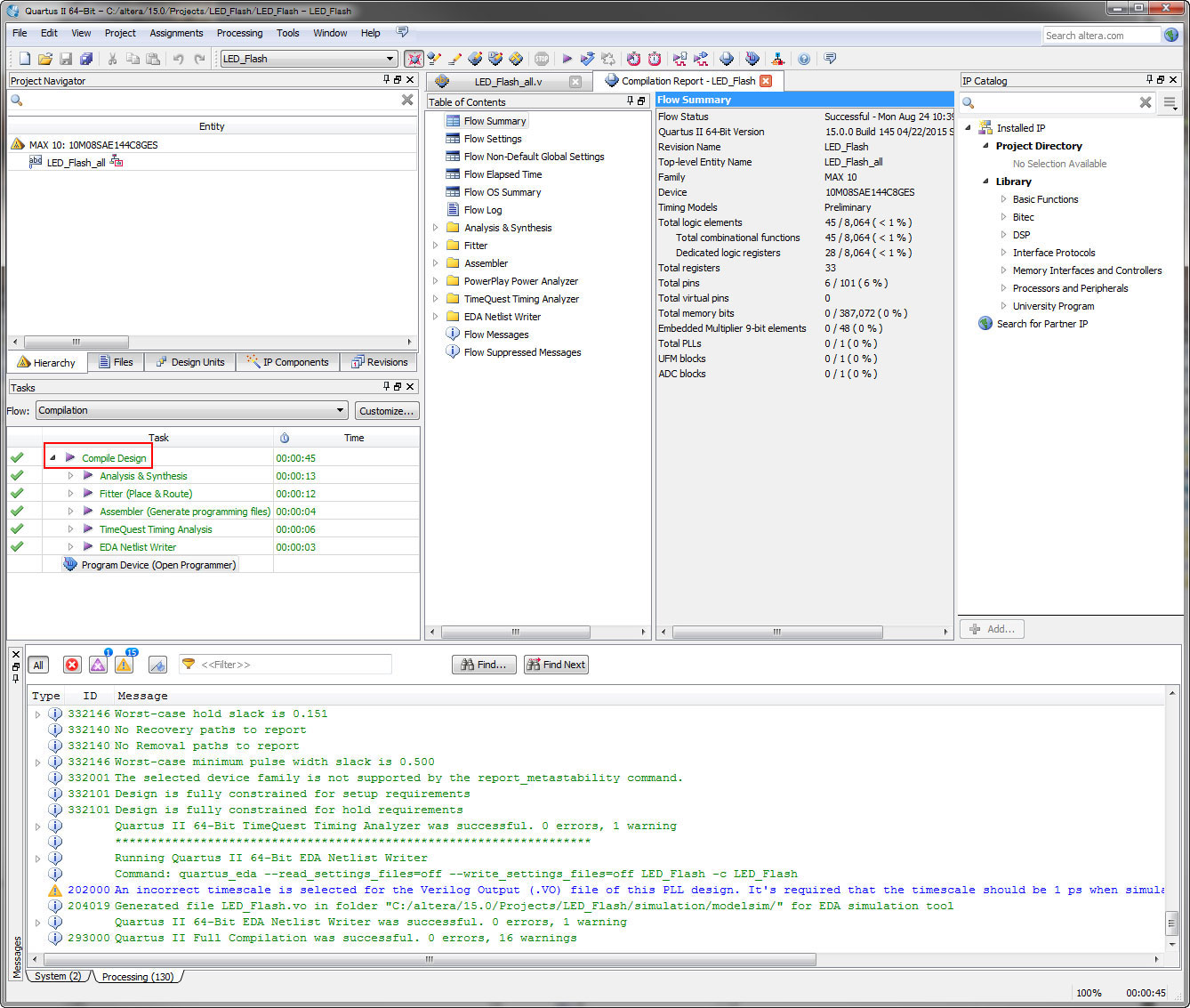Expand Basic Functions in IP Library

[1003, 199]
